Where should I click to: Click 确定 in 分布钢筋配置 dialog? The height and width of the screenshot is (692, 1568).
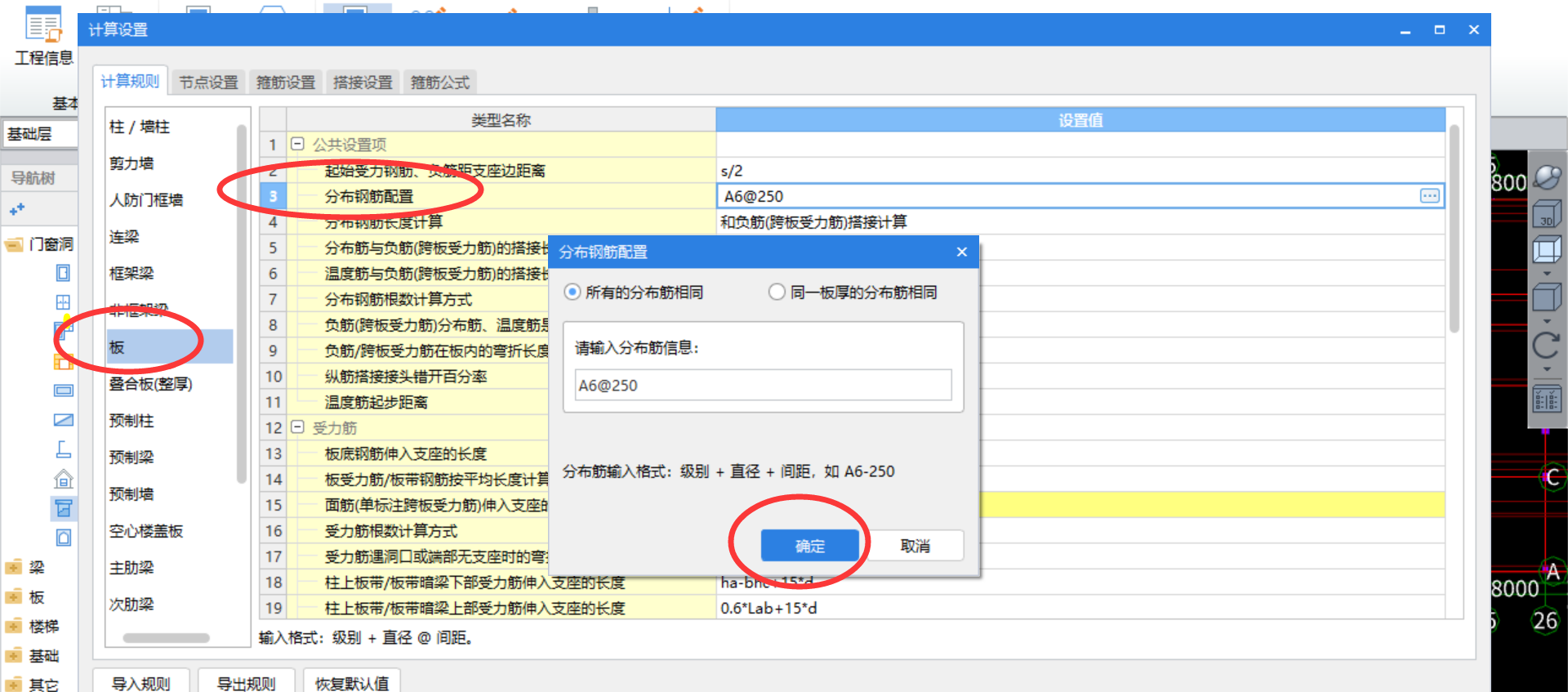click(809, 546)
